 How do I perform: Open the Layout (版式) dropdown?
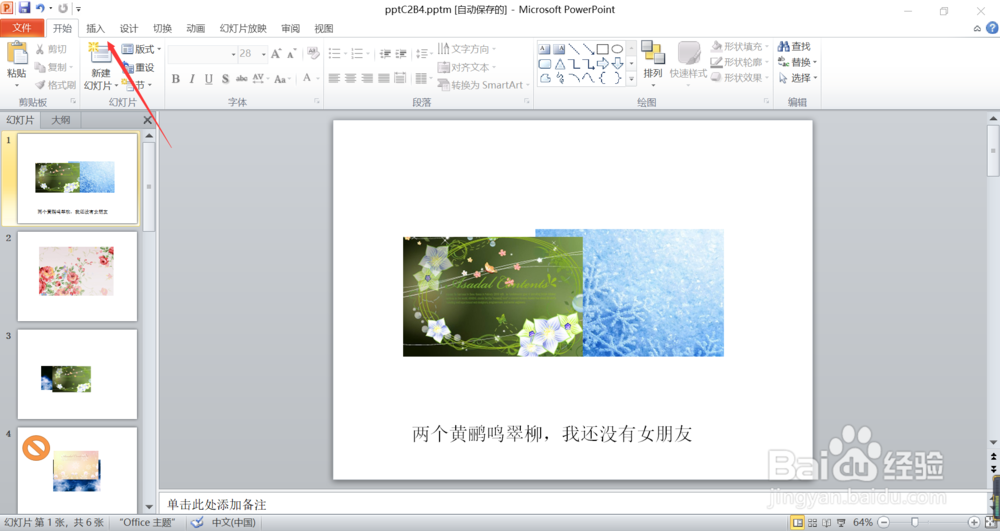click(x=141, y=49)
